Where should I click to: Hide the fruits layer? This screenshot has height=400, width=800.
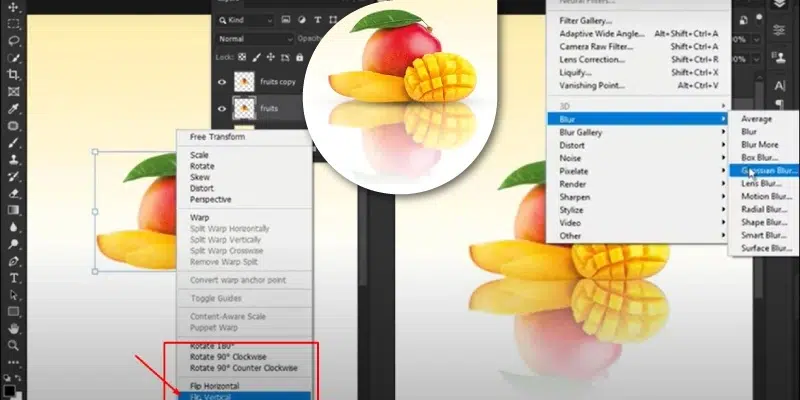[222, 109]
